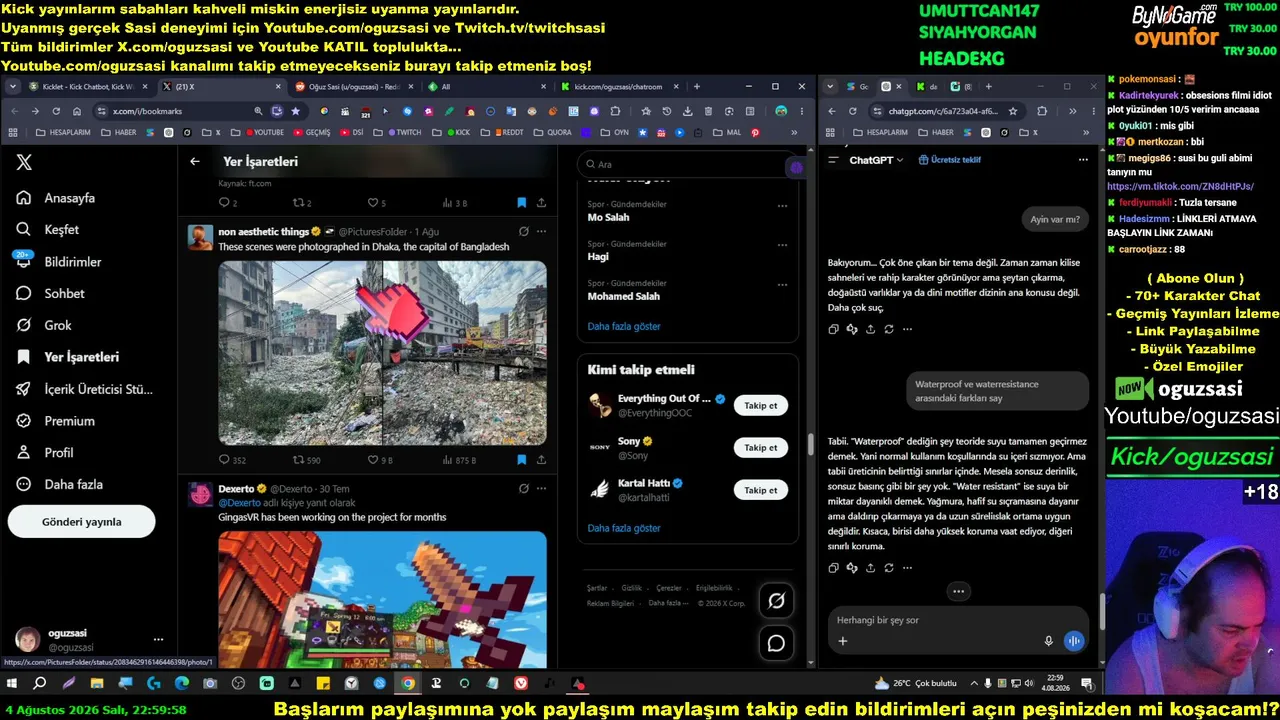This screenshot has width=1280, height=720.
Task: Follow Everything Out Of with Takip et
Action: point(761,405)
